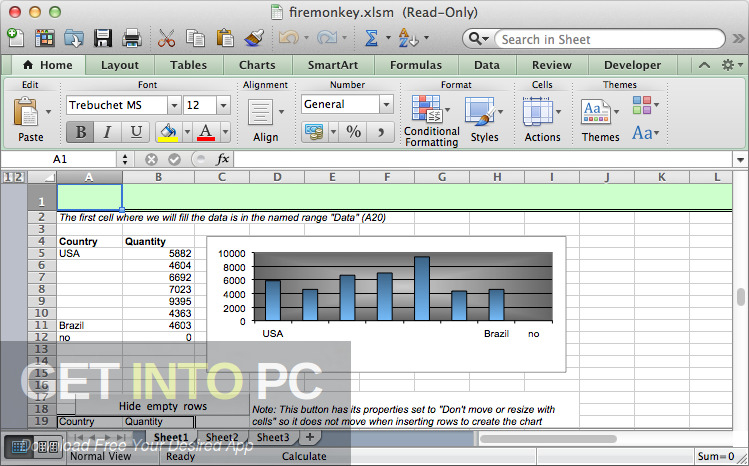Image resolution: width=749 pixels, height=466 pixels.
Task: Click the Redo arrow icon
Action: (x=327, y=38)
